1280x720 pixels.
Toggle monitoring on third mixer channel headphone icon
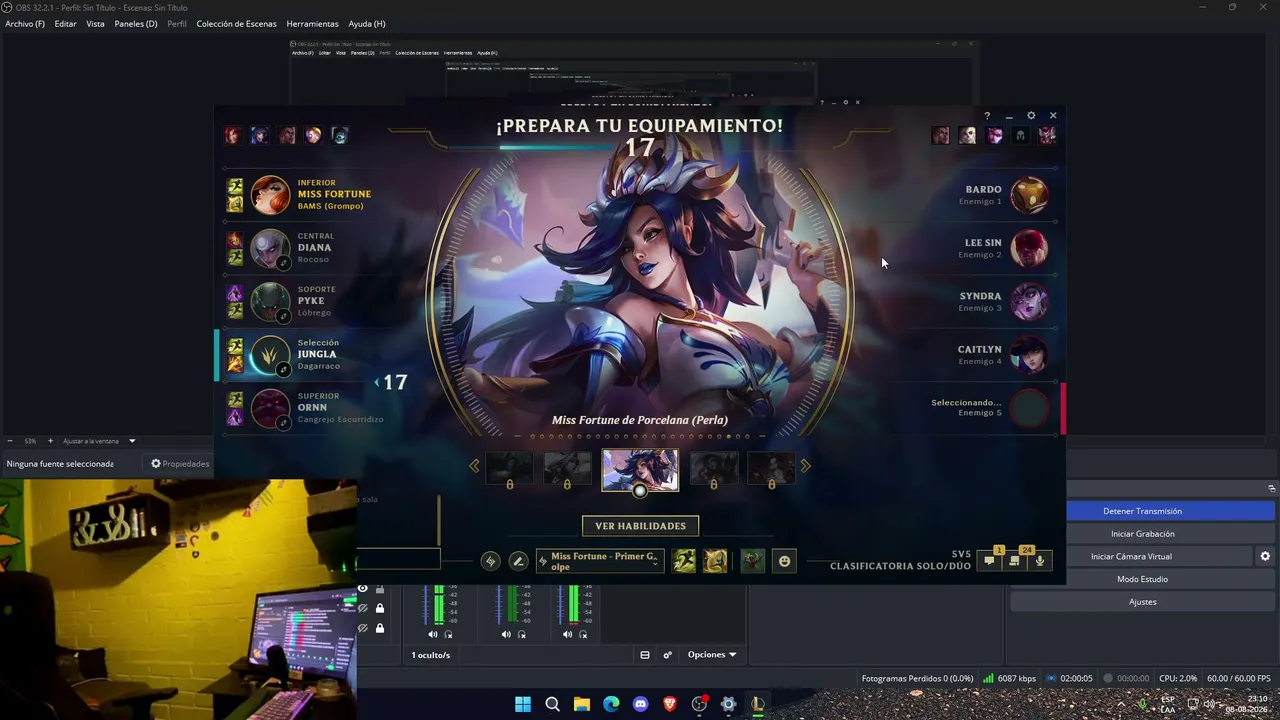[583, 634]
